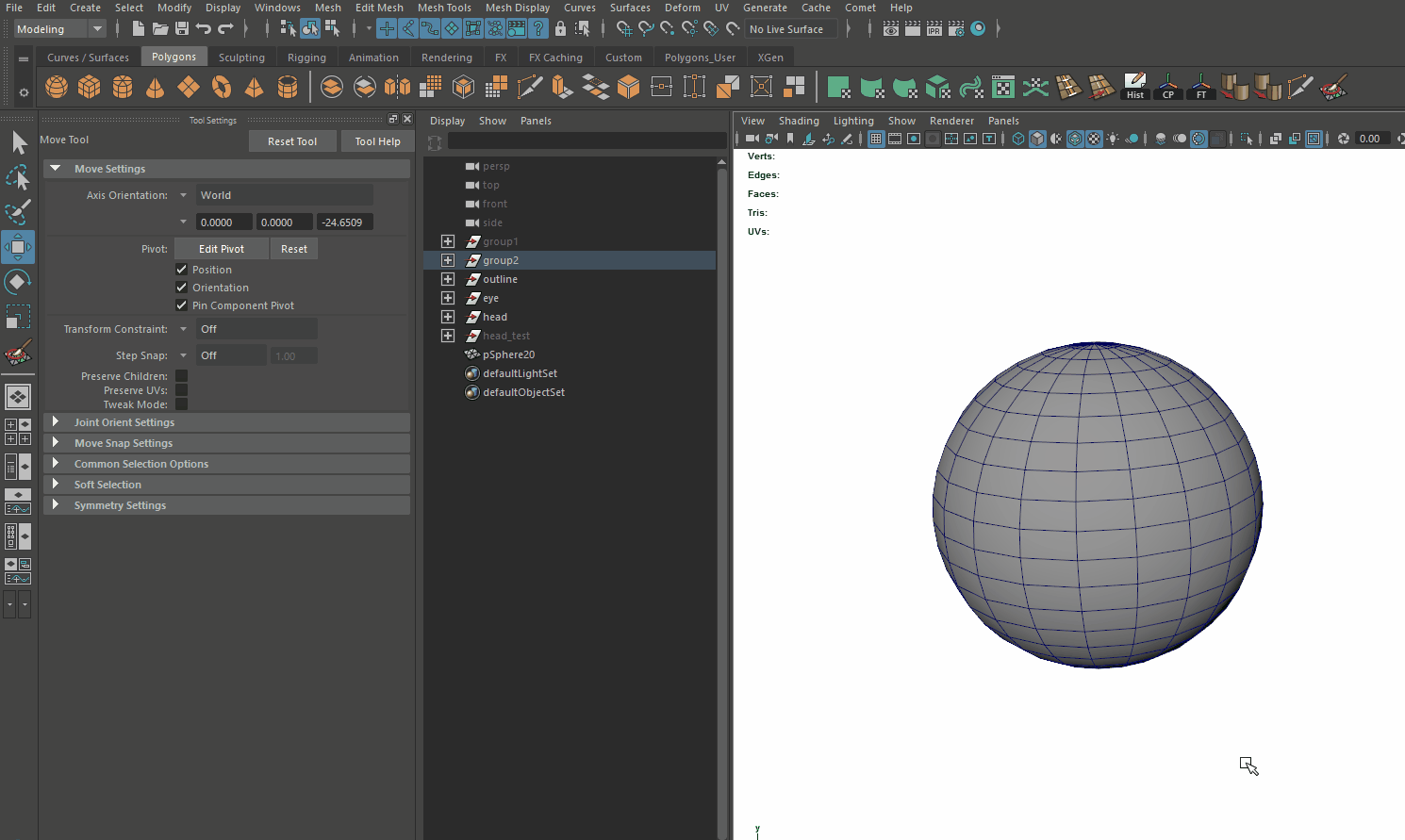Toggle wireframe on shaded viewport button
The image size is (1405, 840).
[1075, 139]
